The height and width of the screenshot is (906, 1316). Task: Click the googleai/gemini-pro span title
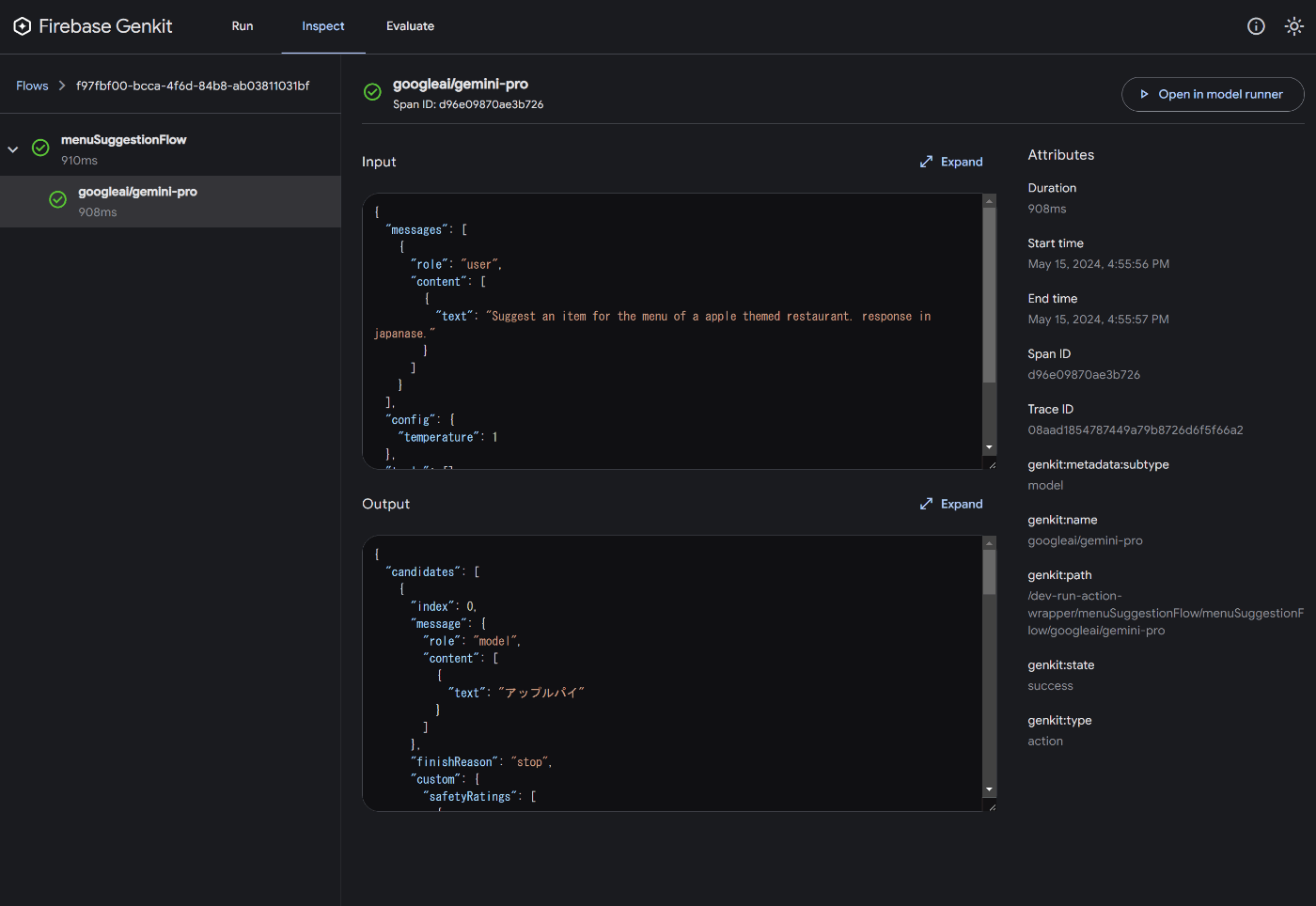click(461, 84)
